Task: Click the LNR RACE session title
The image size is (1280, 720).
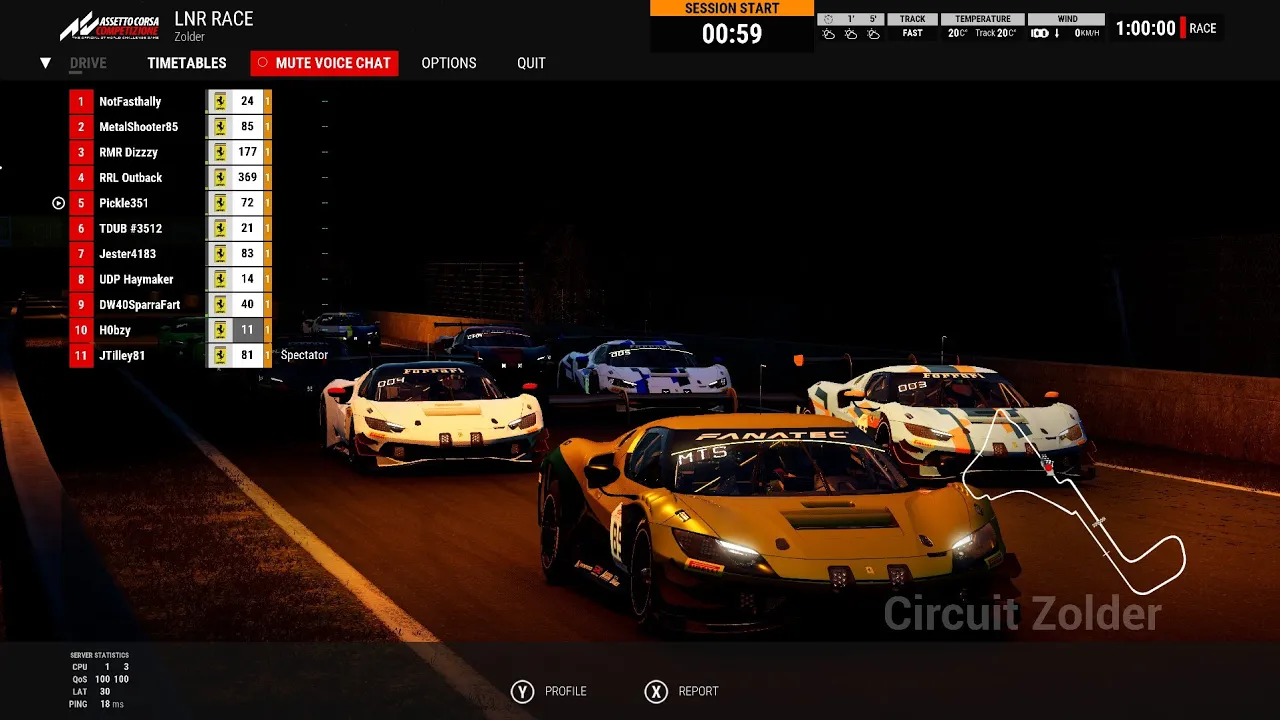Action: point(214,19)
